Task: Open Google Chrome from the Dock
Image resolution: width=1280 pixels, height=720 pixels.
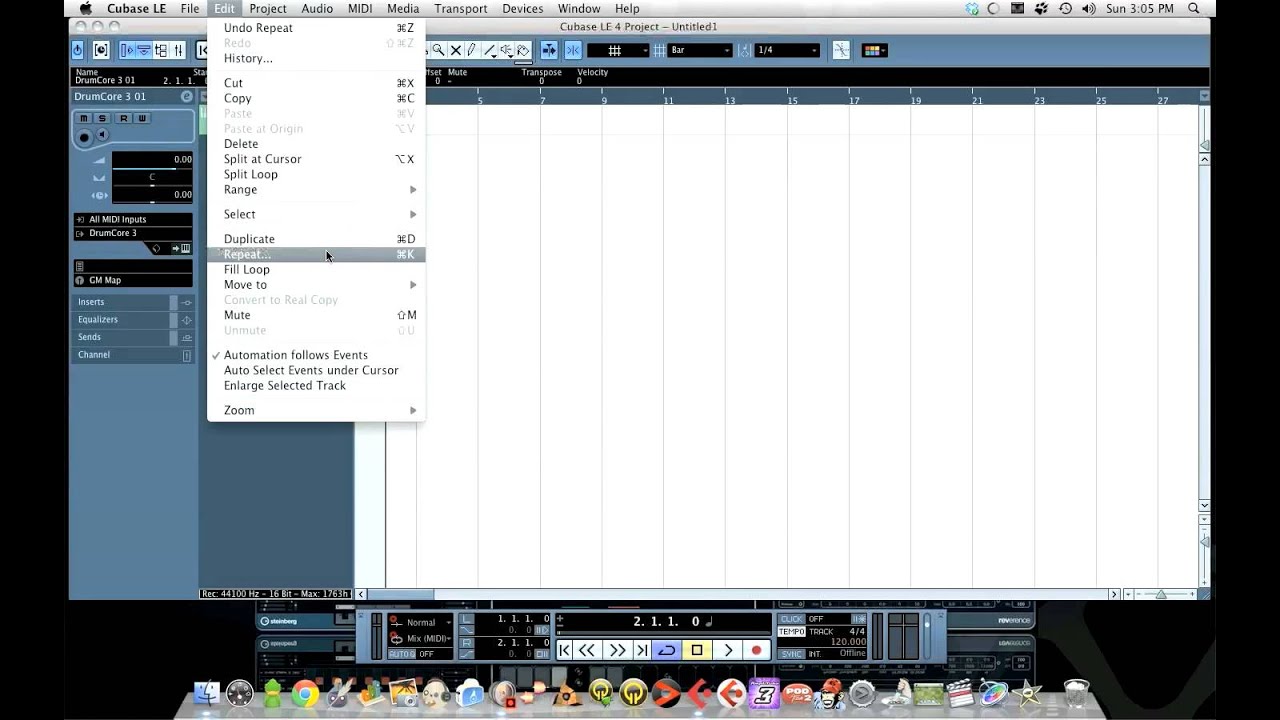Action: click(x=305, y=693)
